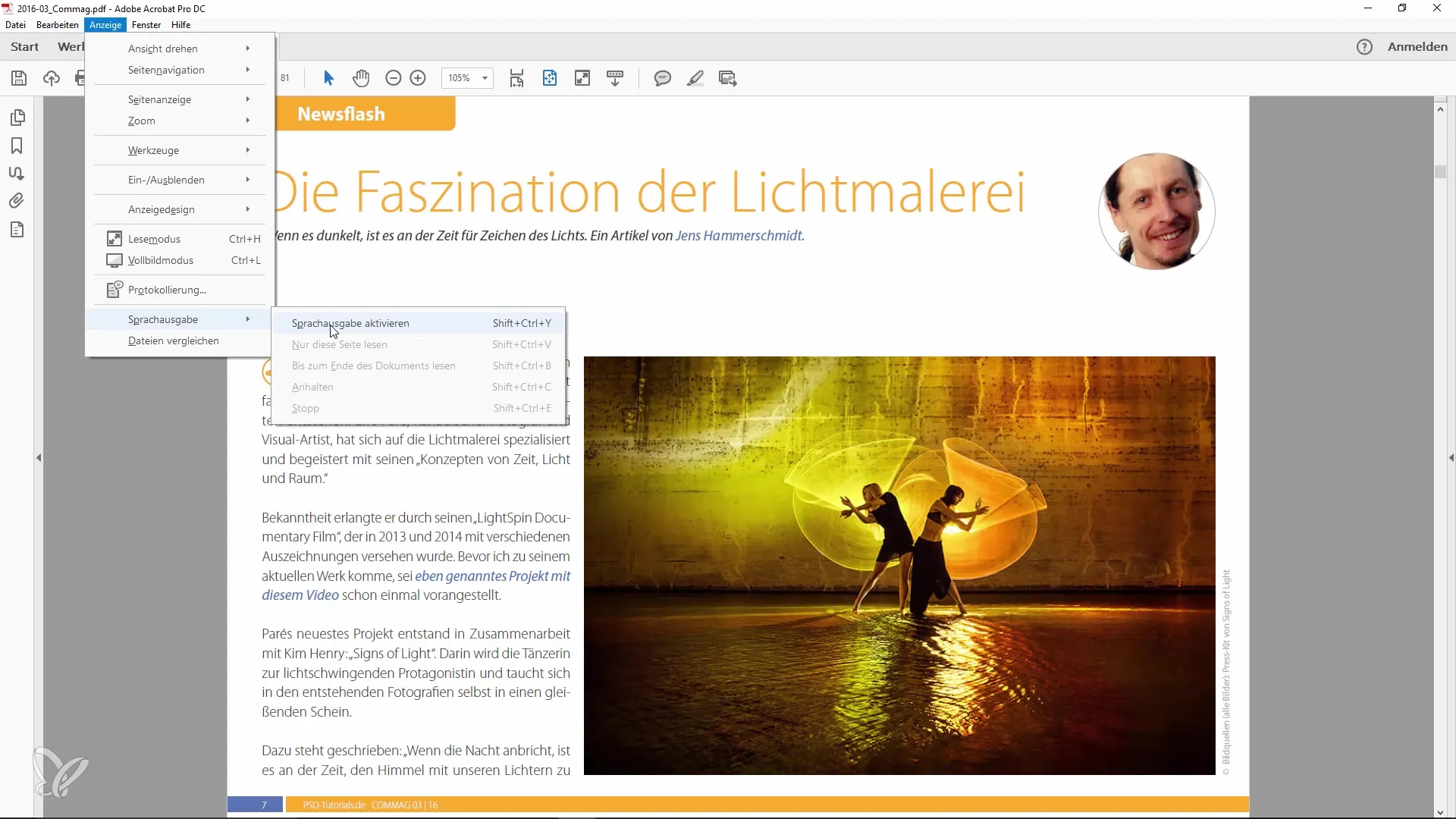Click the Highlighter/Markup tool
This screenshot has height=819, width=1456.
click(x=697, y=77)
